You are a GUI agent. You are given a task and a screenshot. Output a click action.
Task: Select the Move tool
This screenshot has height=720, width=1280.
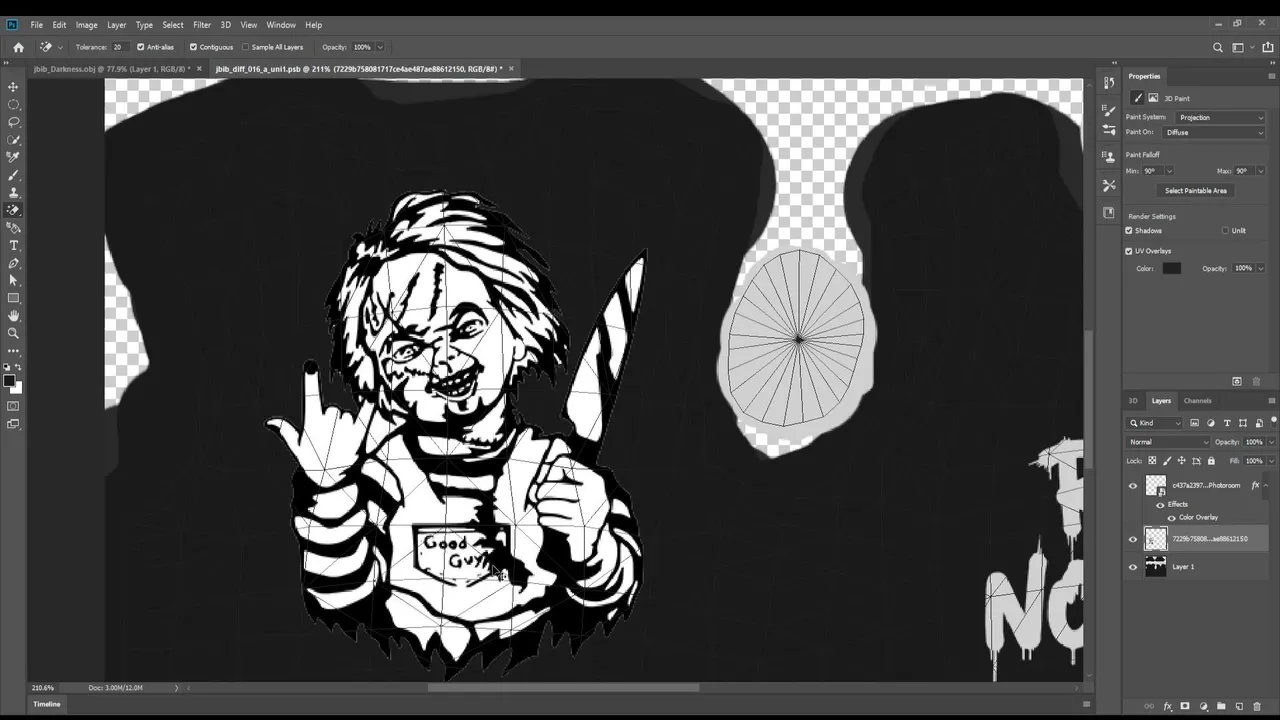[x=14, y=87]
